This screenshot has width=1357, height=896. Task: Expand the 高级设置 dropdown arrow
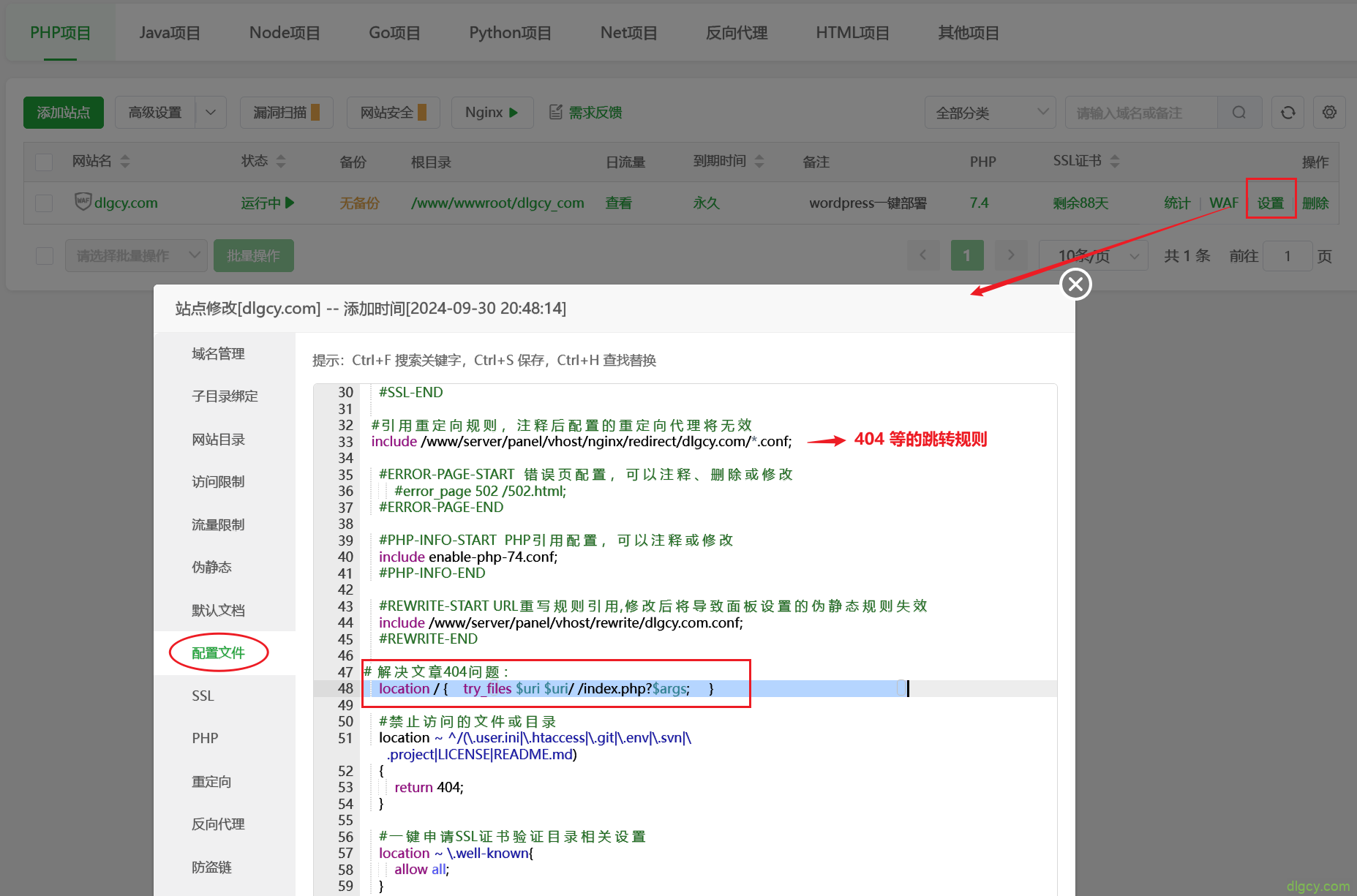pos(211,113)
